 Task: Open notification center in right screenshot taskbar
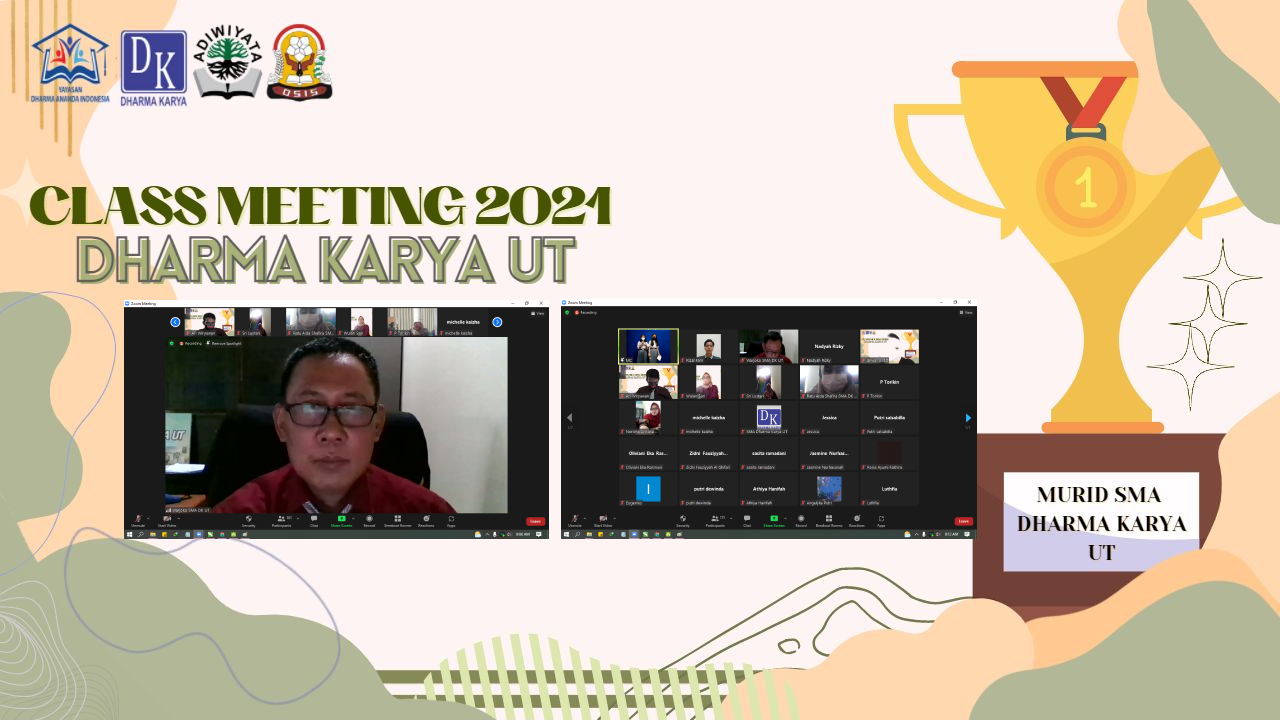point(967,535)
